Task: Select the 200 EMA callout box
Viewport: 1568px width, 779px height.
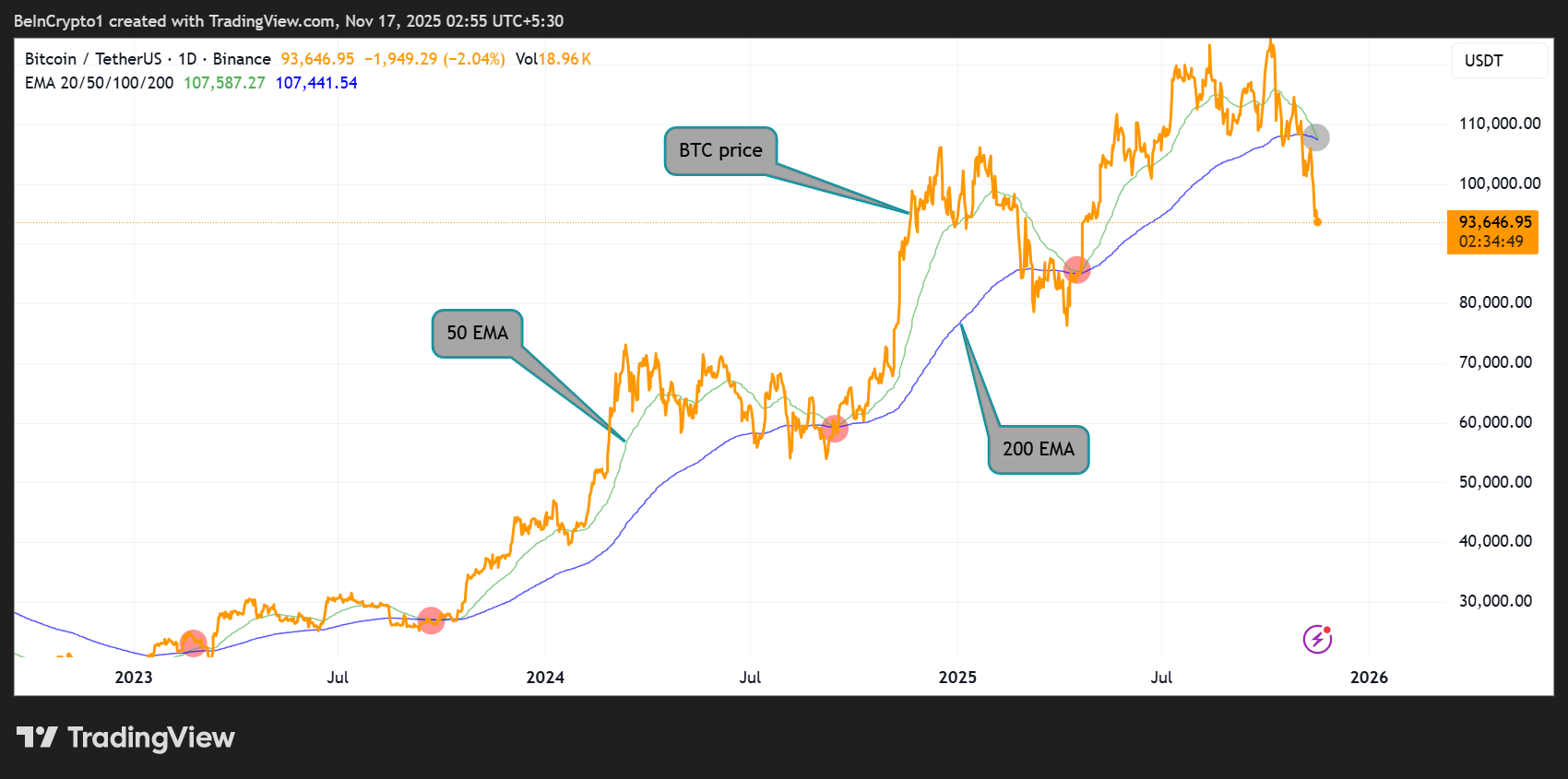Action: click(x=1038, y=449)
